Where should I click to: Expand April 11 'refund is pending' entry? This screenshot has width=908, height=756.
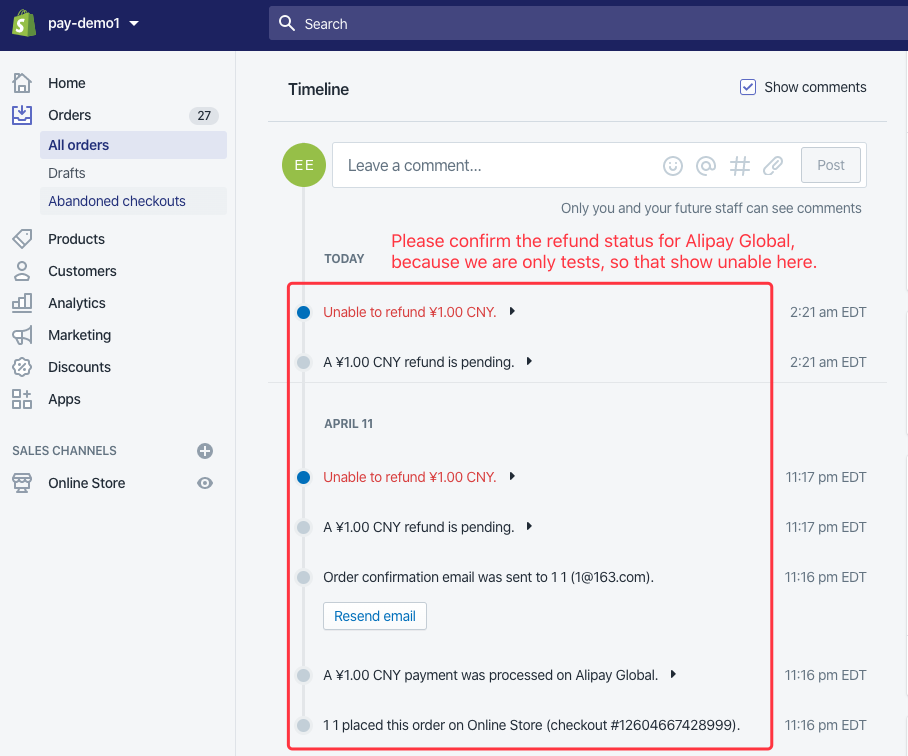click(529, 527)
